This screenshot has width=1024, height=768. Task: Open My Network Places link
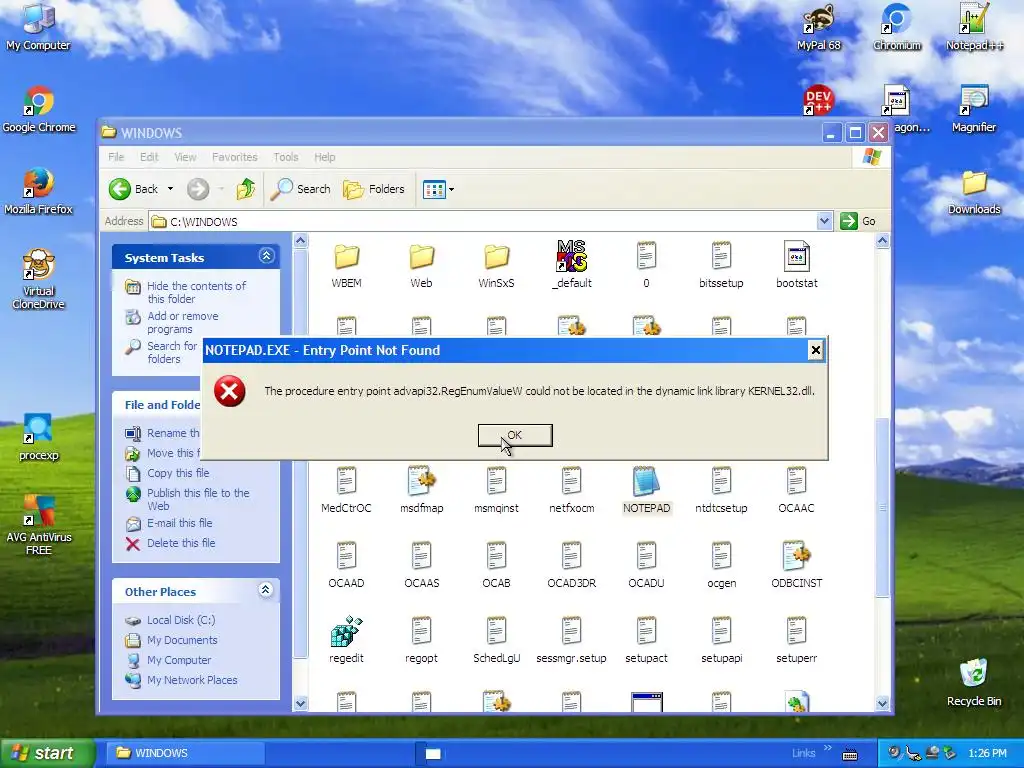point(192,680)
